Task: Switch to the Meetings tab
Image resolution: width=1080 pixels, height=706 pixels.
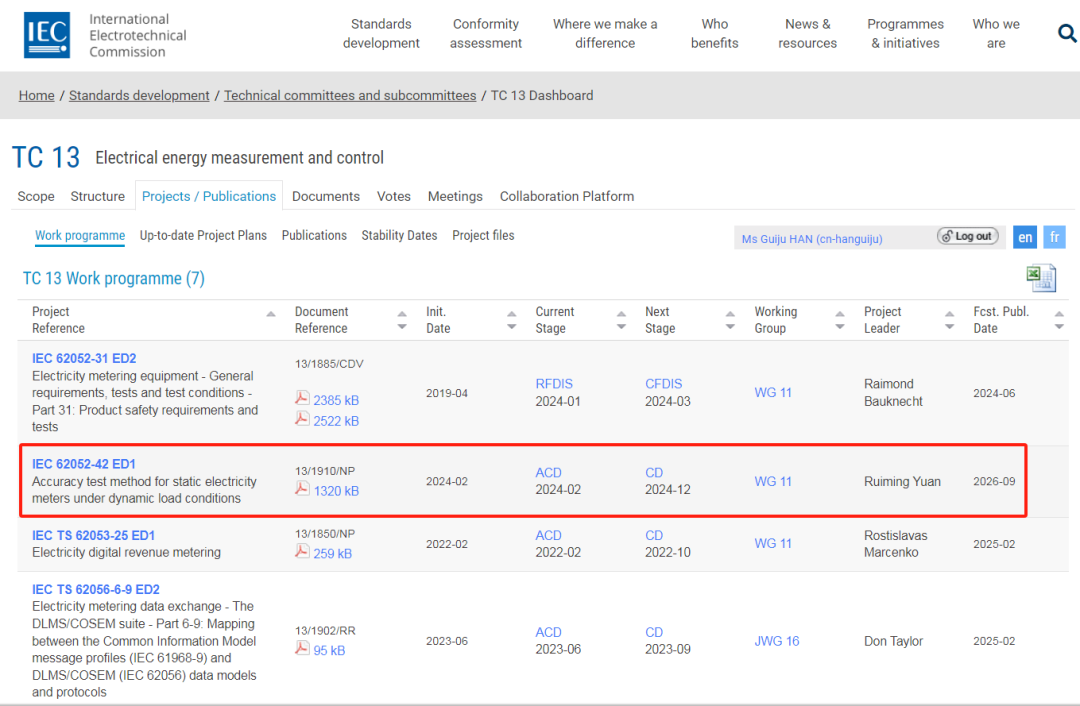Action: click(x=455, y=196)
